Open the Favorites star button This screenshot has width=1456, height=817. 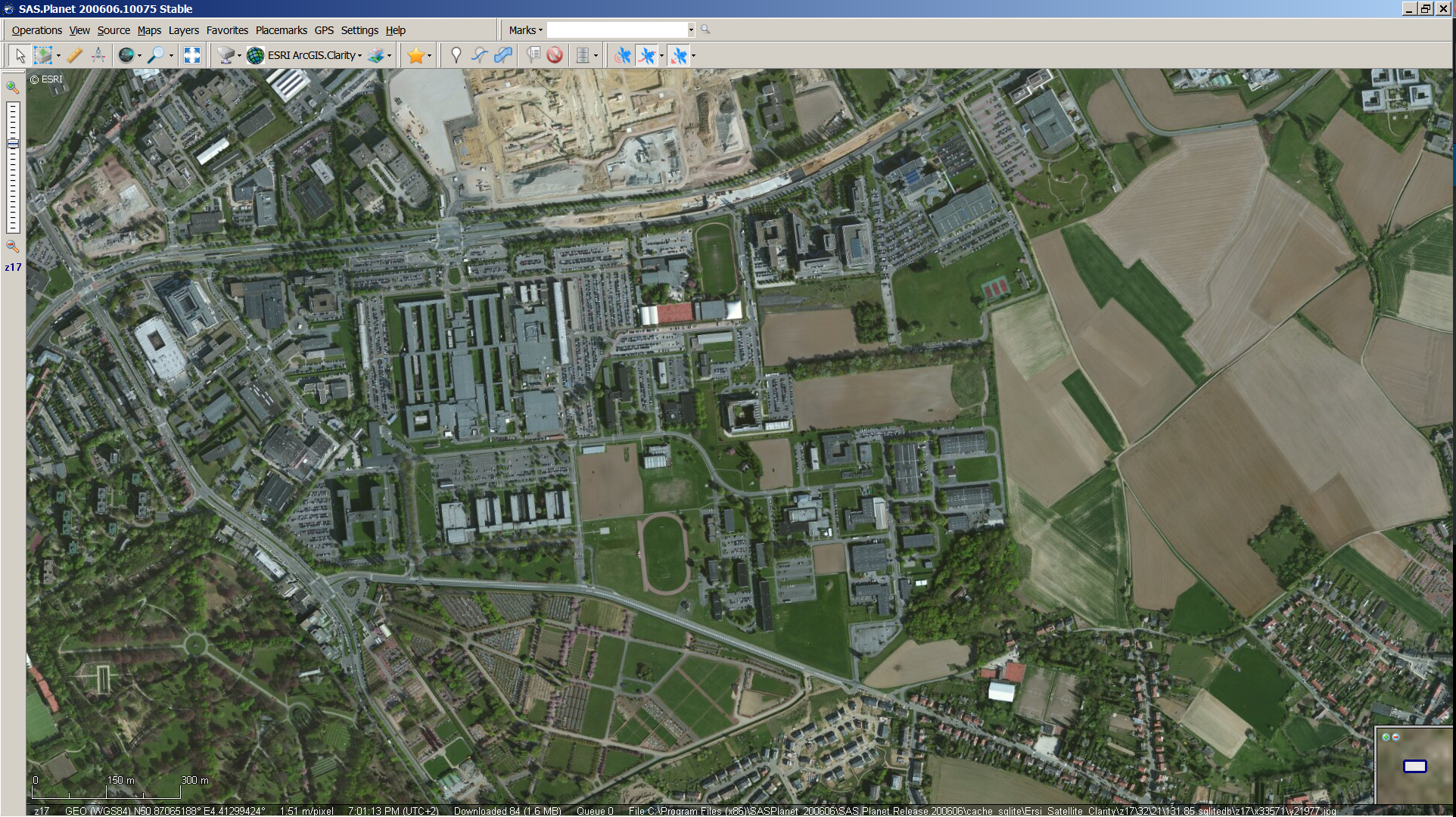tap(415, 54)
